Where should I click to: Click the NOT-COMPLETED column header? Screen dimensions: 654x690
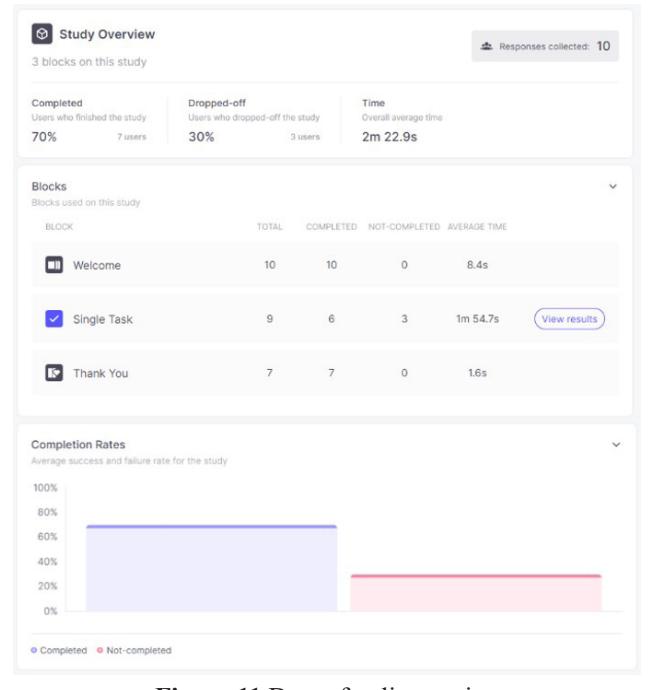[404, 227]
